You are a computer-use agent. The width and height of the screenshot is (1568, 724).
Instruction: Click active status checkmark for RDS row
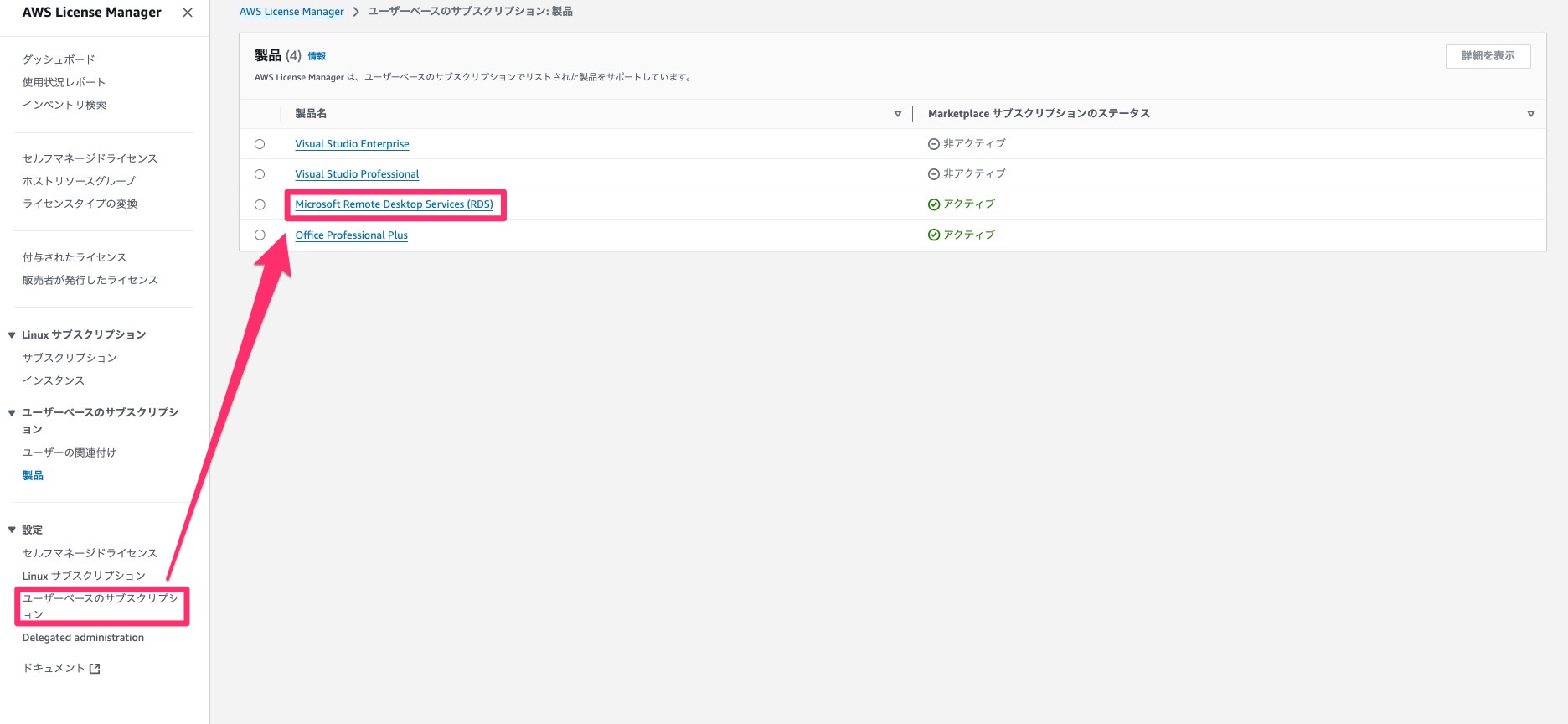pos(934,204)
